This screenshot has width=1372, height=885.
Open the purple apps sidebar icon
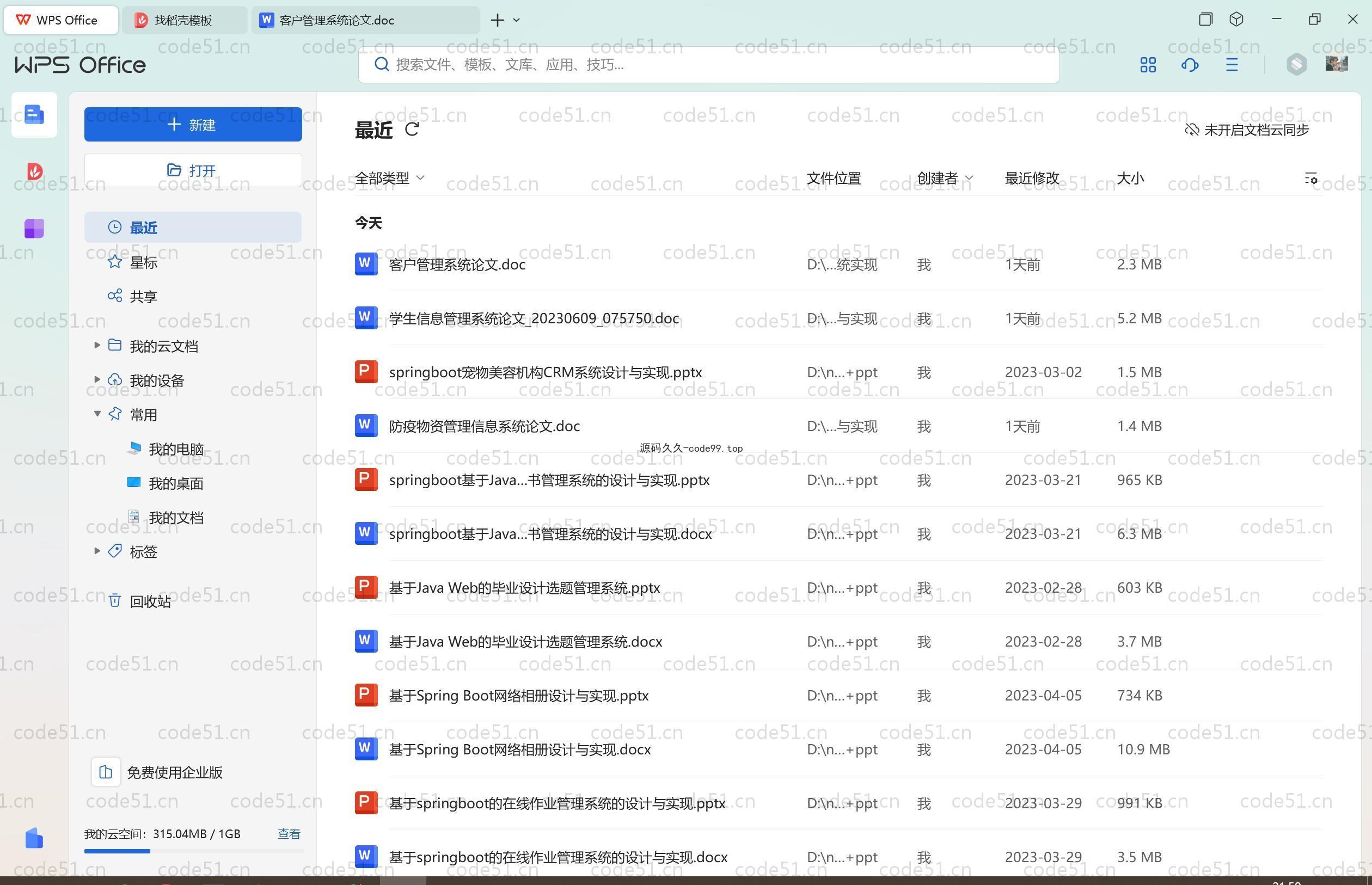[34, 228]
